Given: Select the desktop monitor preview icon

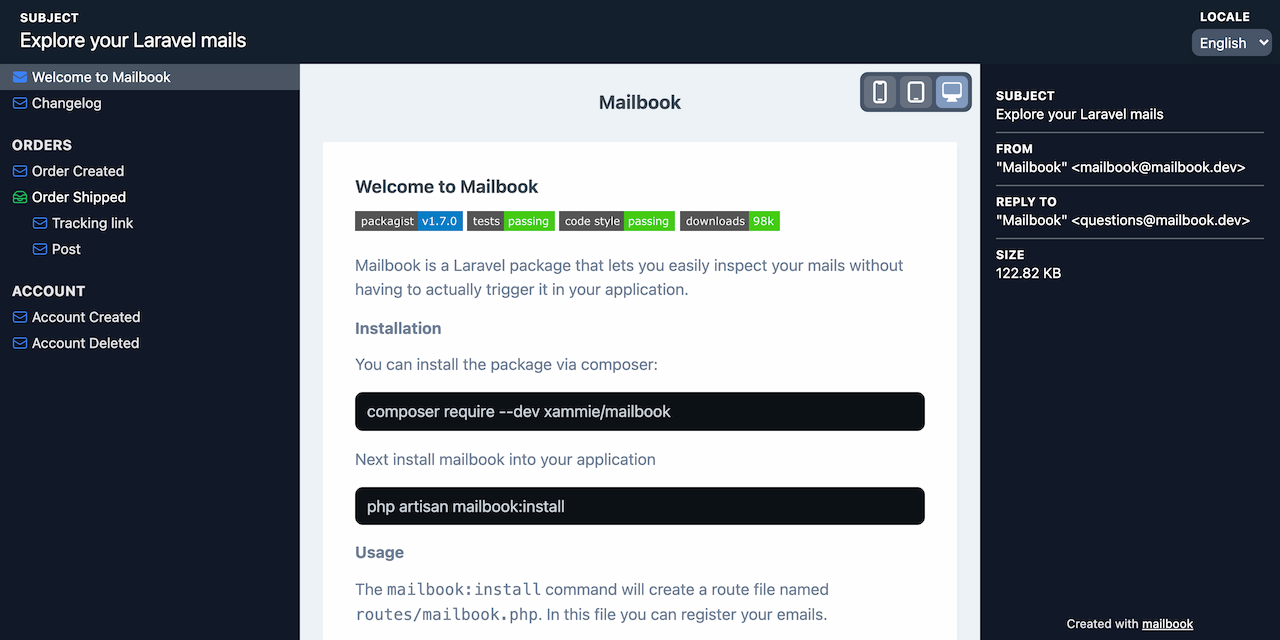Looking at the screenshot, I should pos(952,92).
